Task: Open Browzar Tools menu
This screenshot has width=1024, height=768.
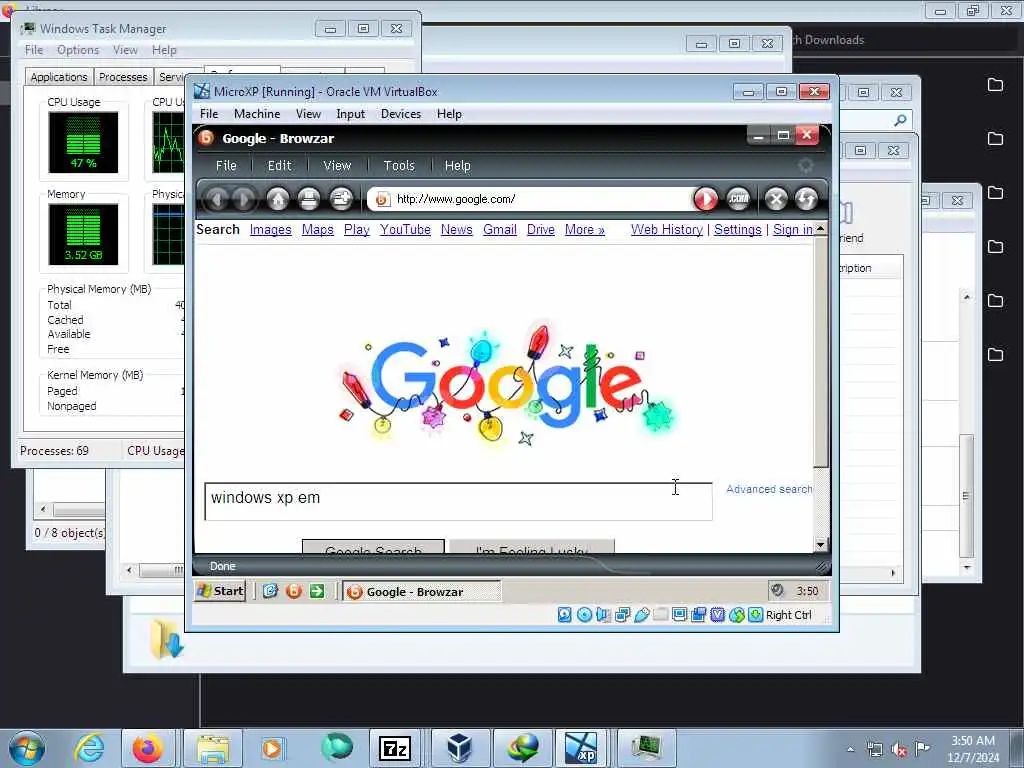Action: (399, 166)
